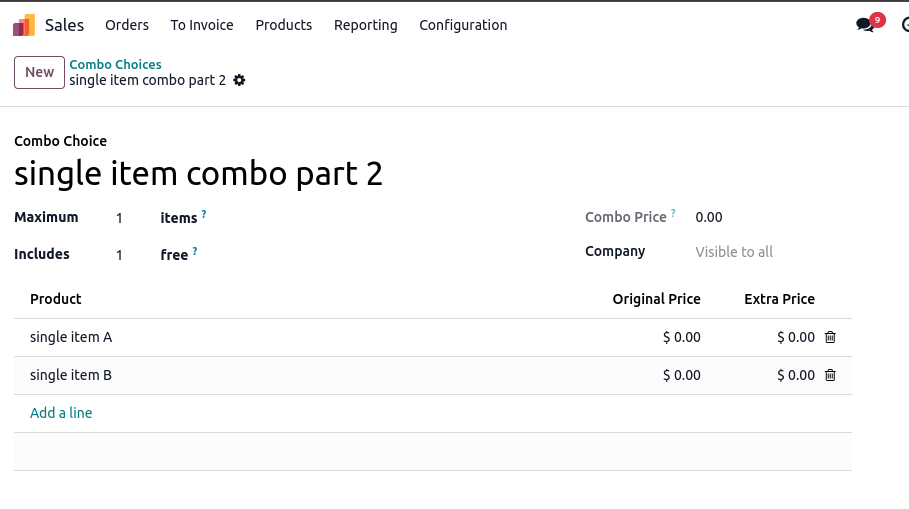
Task: Click Add a line link
Action: [x=61, y=413]
